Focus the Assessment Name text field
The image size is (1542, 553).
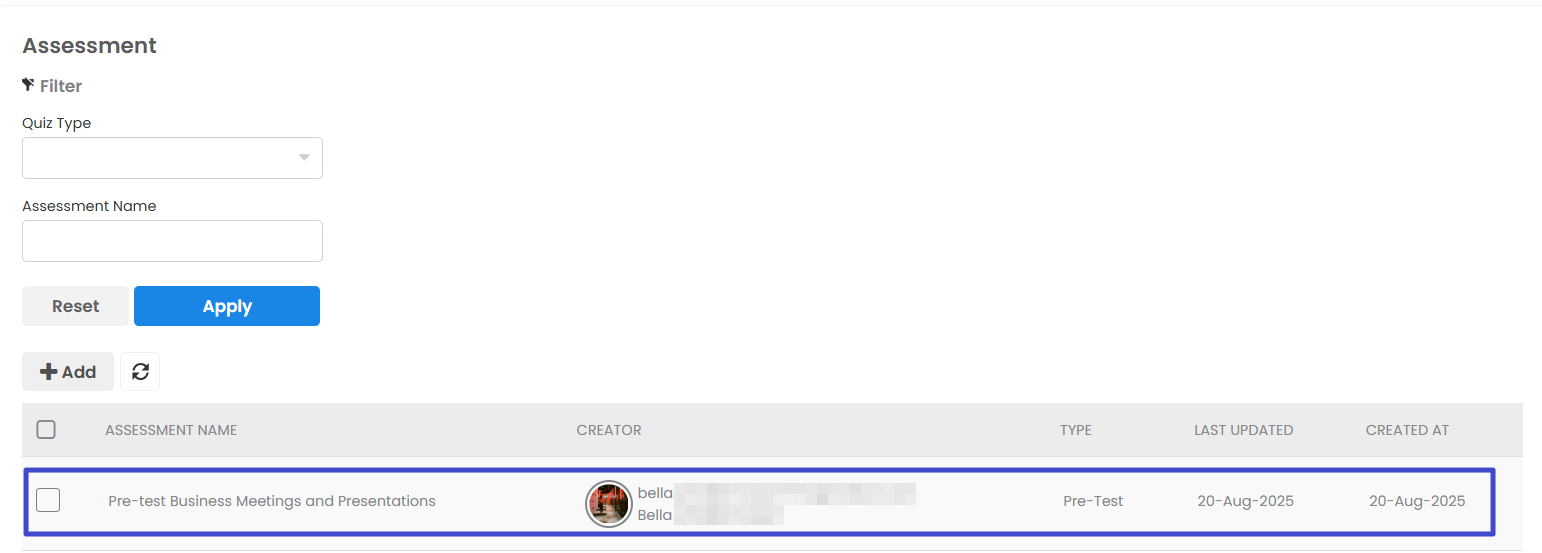point(172,241)
